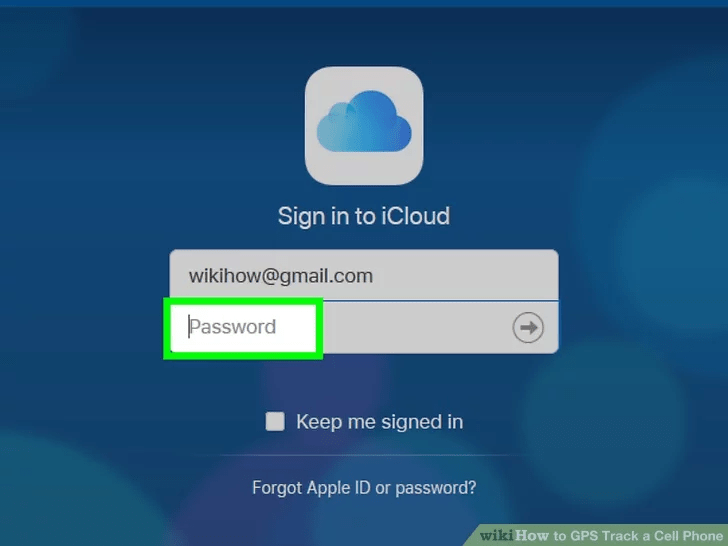The image size is (728, 546).
Task: Click the wikiHow logo in the watermark
Action: coord(514,535)
